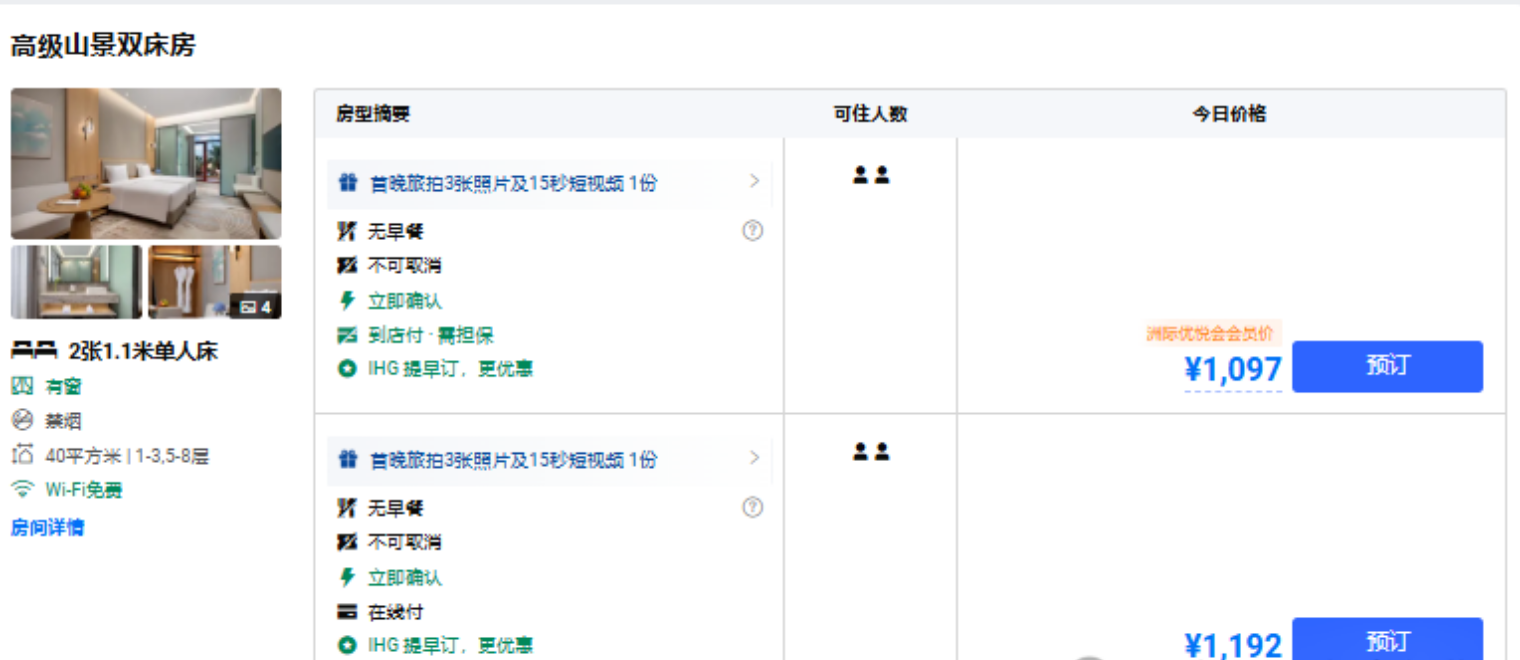Click the no-breakfast cutlery icon in first offer
Viewport: 1520px width, 660px height.
click(347, 232)
